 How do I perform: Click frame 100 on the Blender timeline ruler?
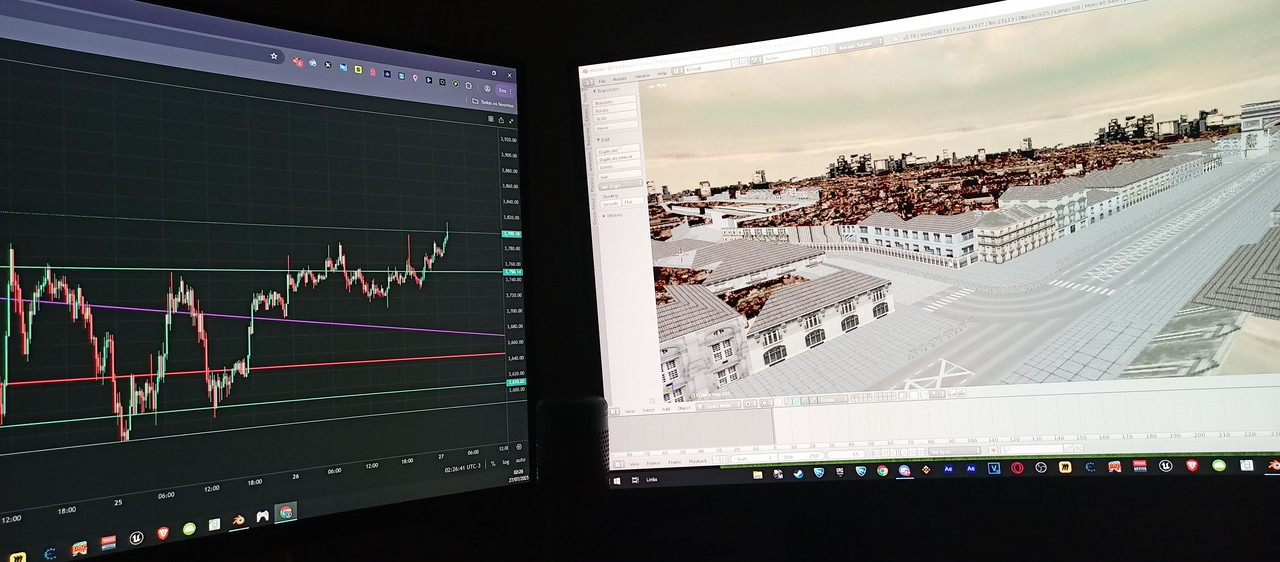point(972,440)
